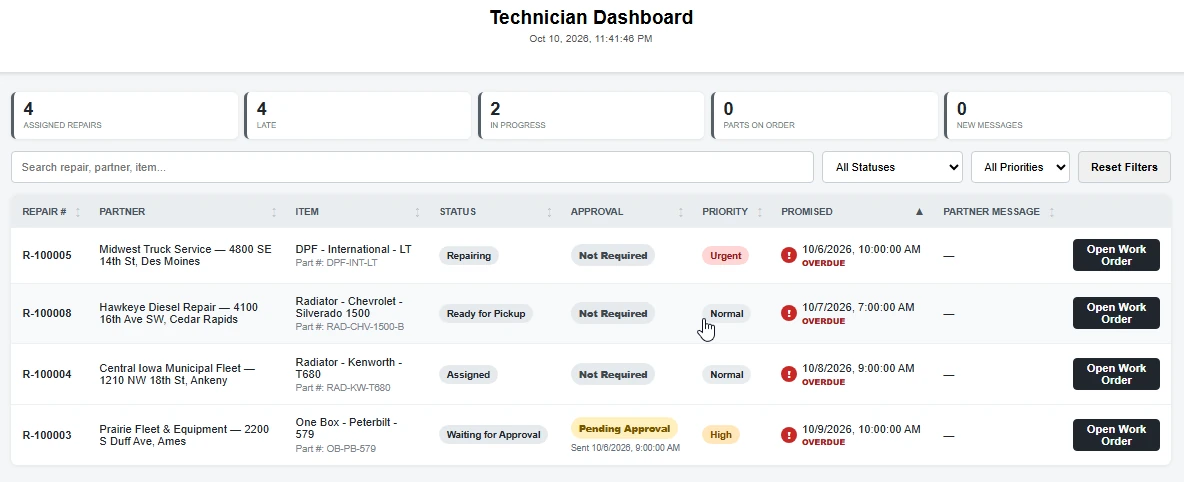Click repair number R-100004
The height and width of the screenshot is (482, 1184).
click(47, 374)
